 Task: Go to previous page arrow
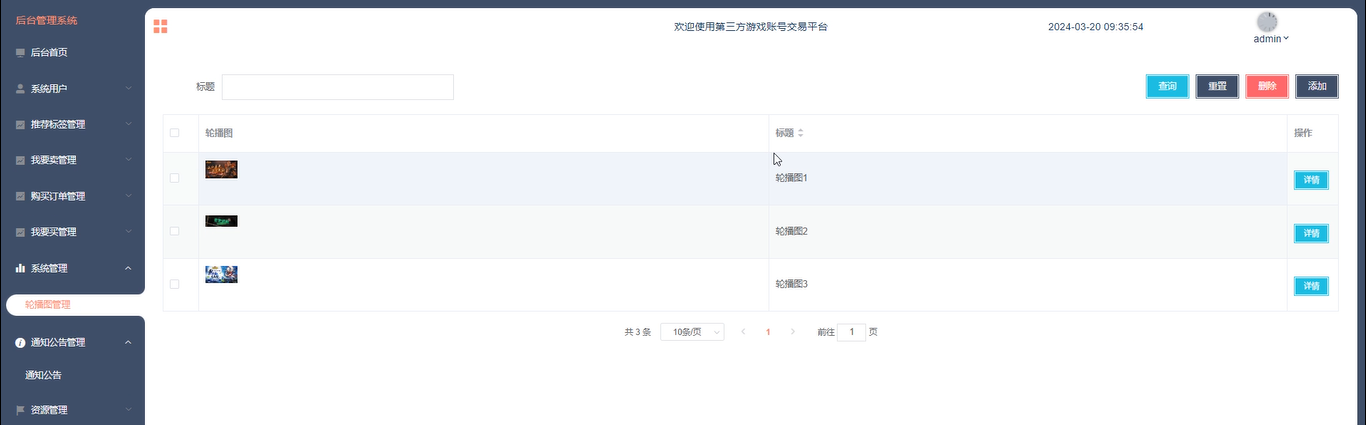pos(743,331)
